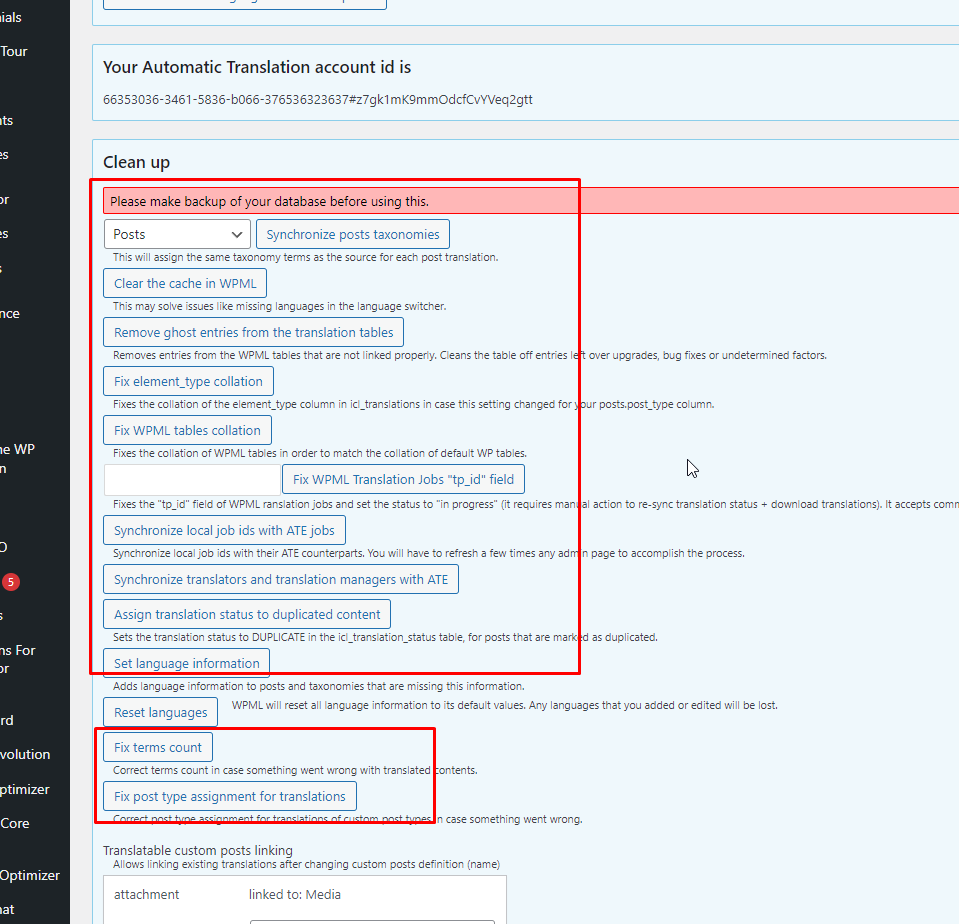Click the 'ptimizer' sidebar item above Core

pos(24,789)
